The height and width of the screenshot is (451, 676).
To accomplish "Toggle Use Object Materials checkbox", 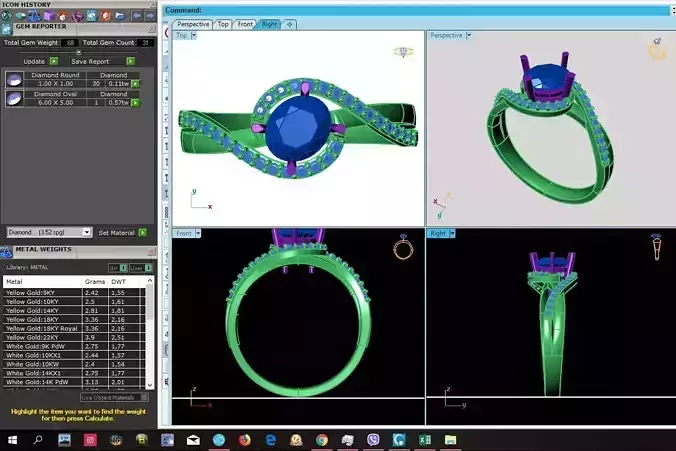I will 144,397.
